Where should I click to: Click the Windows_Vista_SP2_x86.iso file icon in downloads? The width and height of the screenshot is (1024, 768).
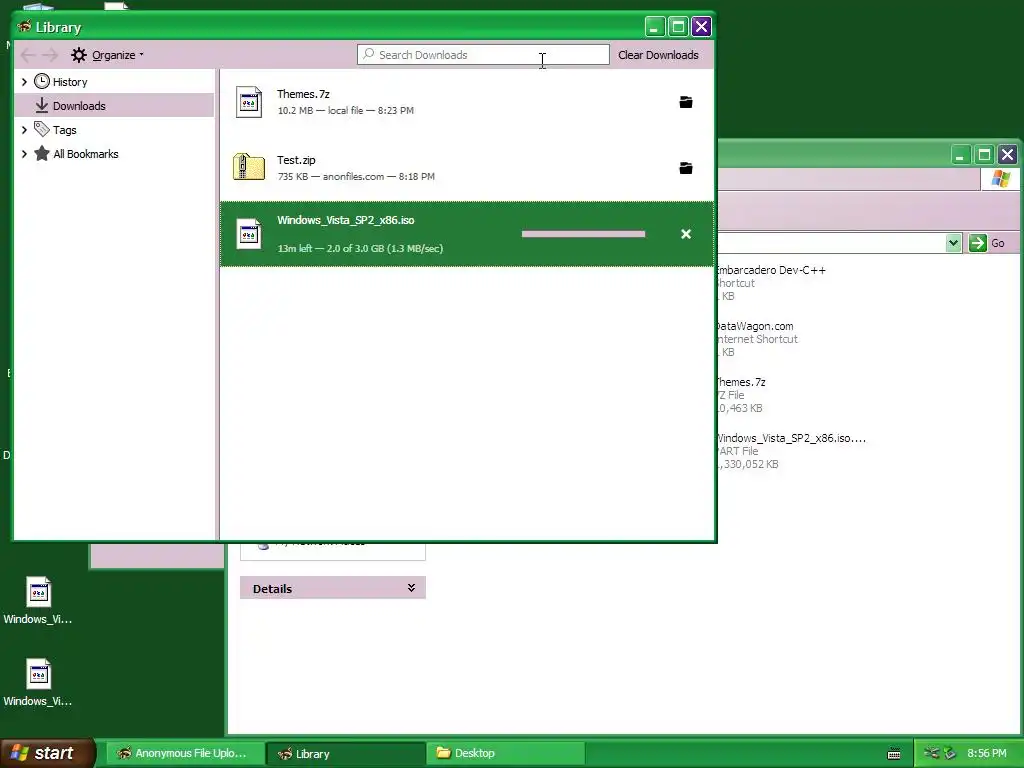click(x=249, y=234)
